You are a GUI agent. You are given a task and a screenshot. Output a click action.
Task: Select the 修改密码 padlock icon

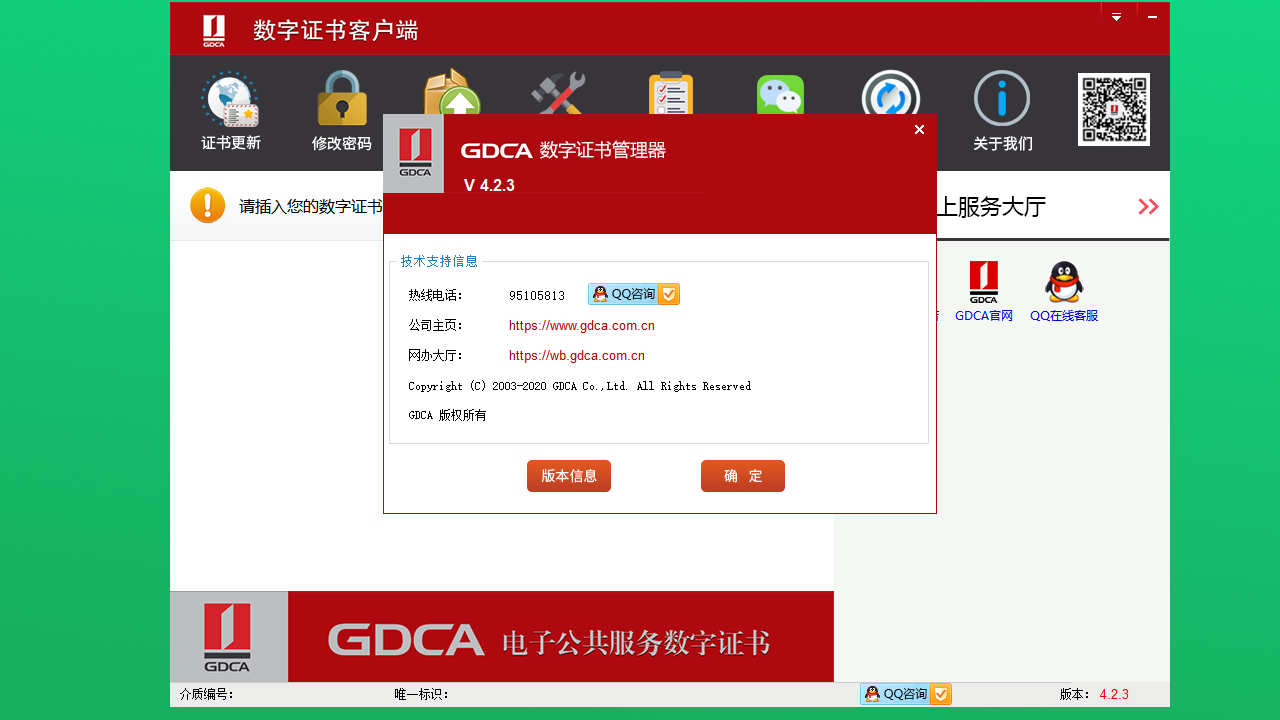tap(341, 95)
